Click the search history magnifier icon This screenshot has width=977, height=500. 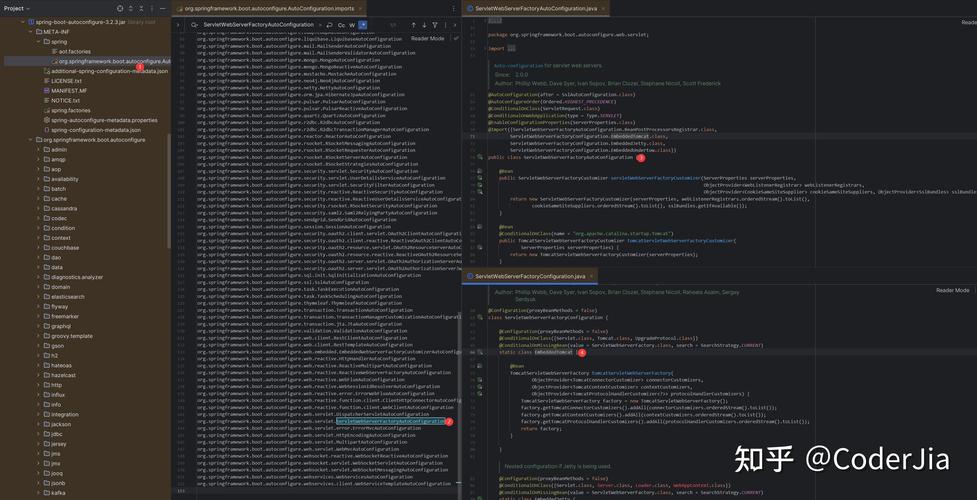click(194, 25)
